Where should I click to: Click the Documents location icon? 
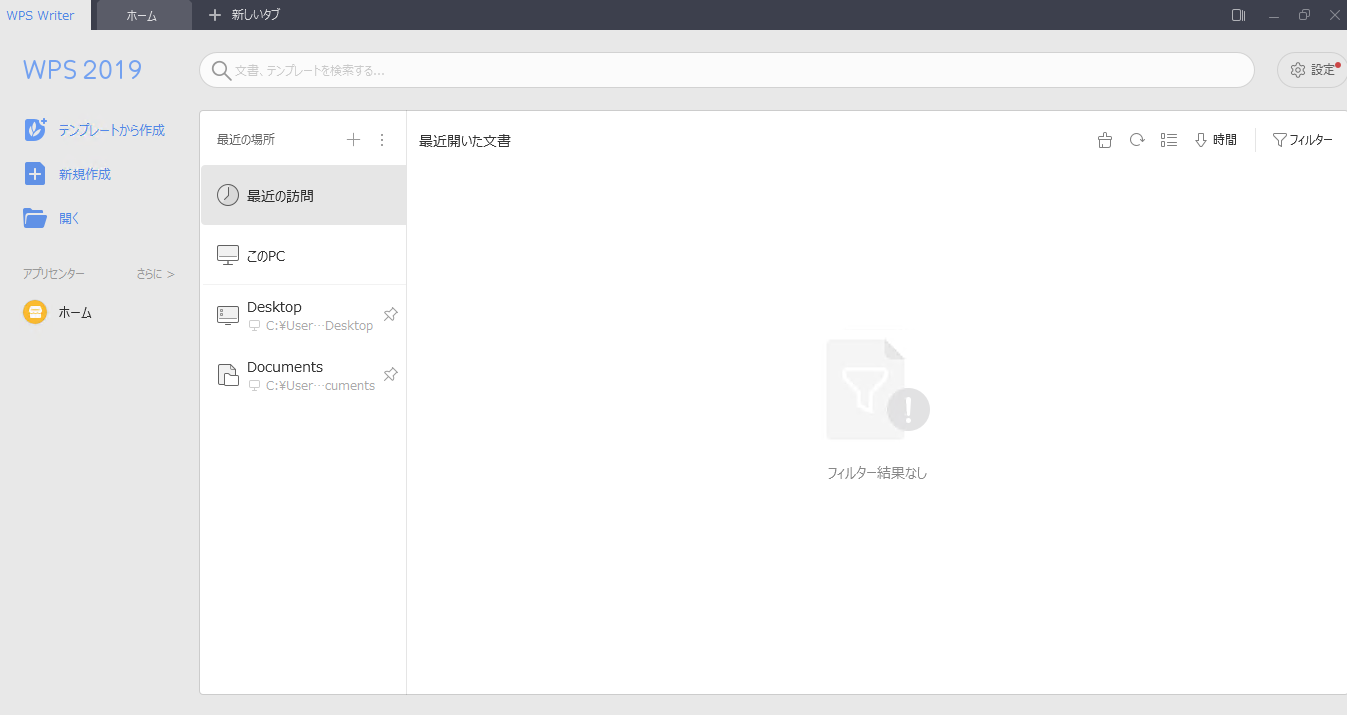click(x=228, y=375)
